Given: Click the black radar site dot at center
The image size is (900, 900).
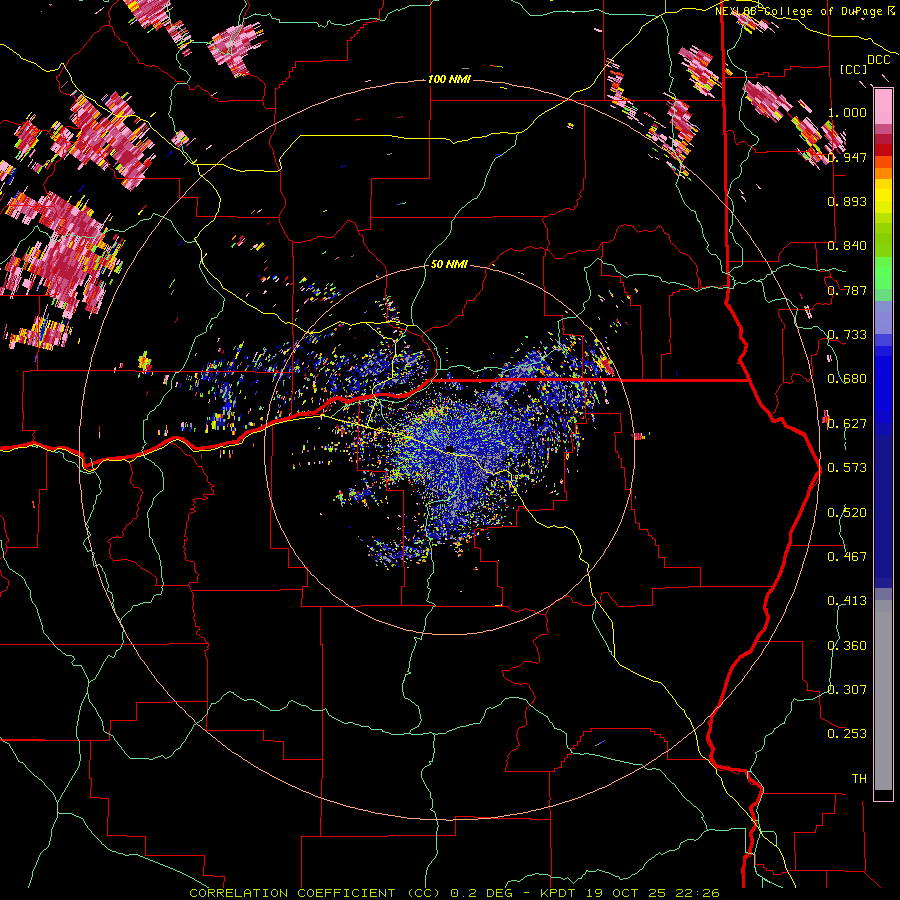Looking at the screenshot, I should coord(451,448).
